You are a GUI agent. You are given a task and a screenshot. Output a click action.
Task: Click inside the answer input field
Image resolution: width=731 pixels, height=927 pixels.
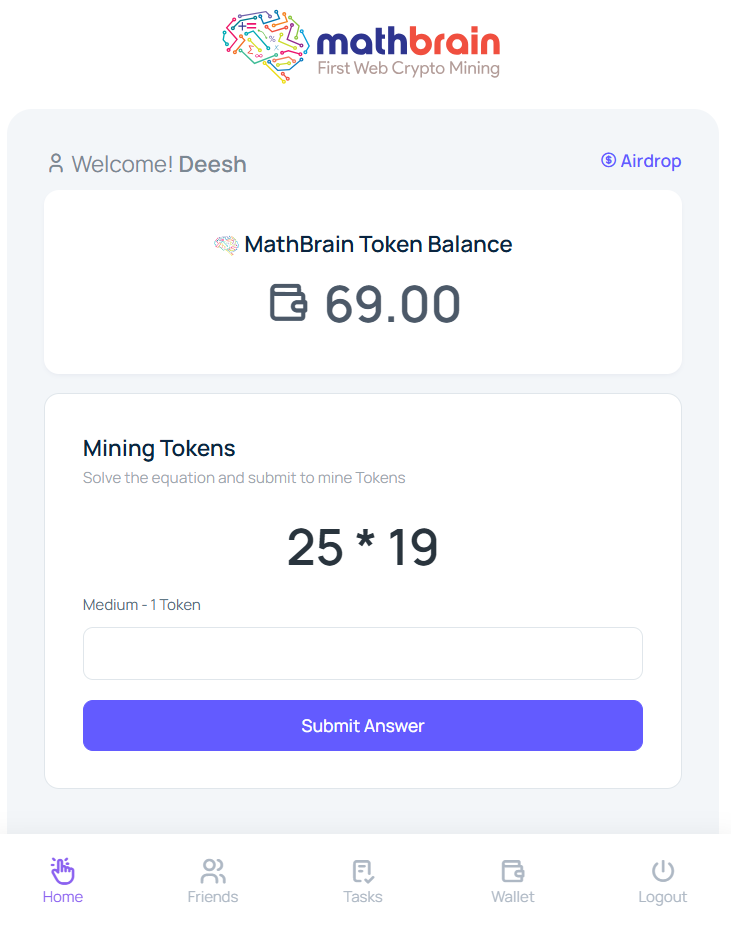pyautogui.click(x=362, y=653)
